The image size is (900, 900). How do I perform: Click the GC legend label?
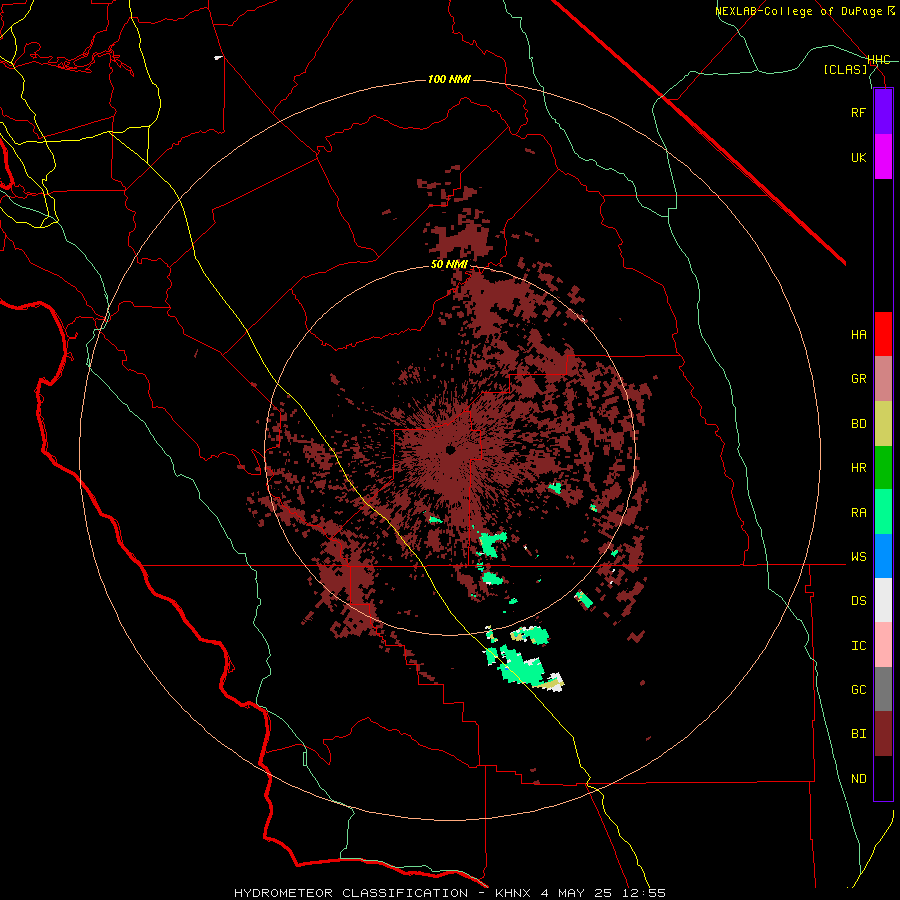coord(858,690)
